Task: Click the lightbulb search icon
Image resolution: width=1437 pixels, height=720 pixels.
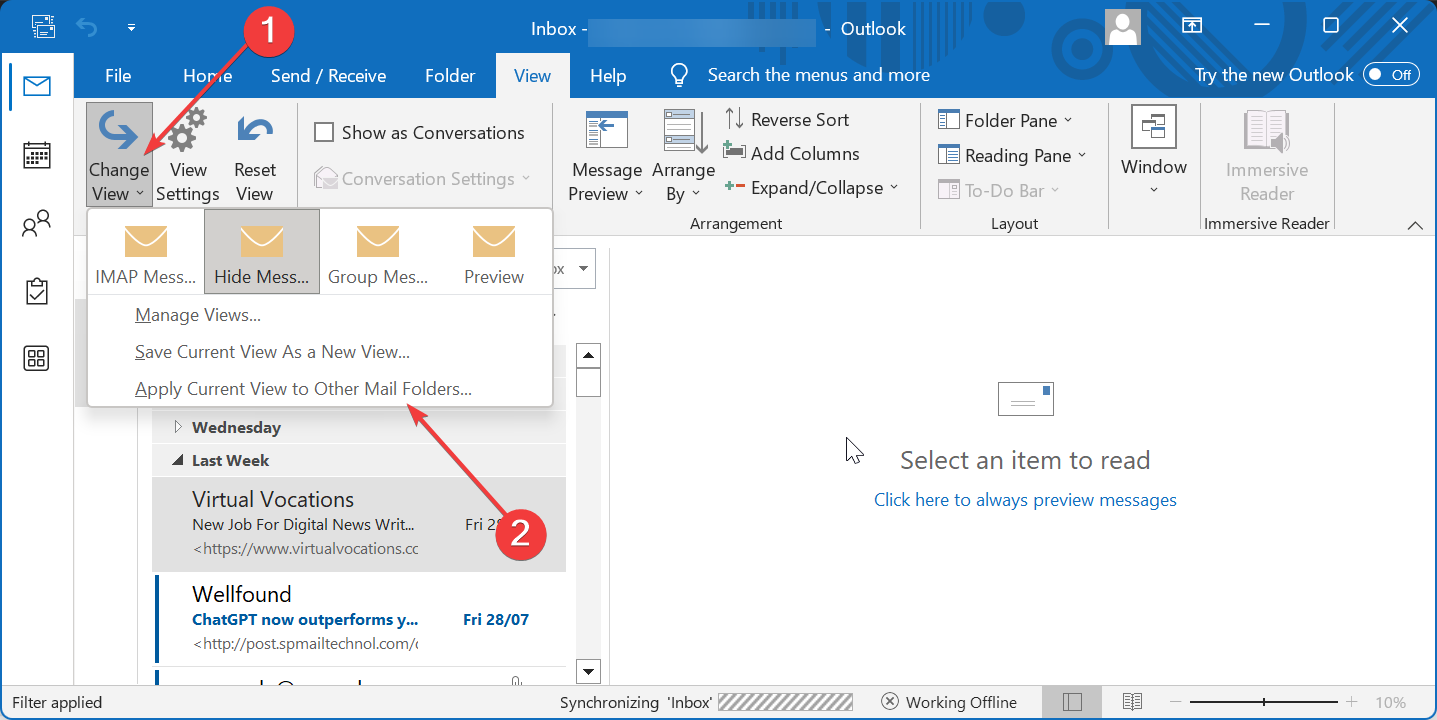Action: click(680, 75)
